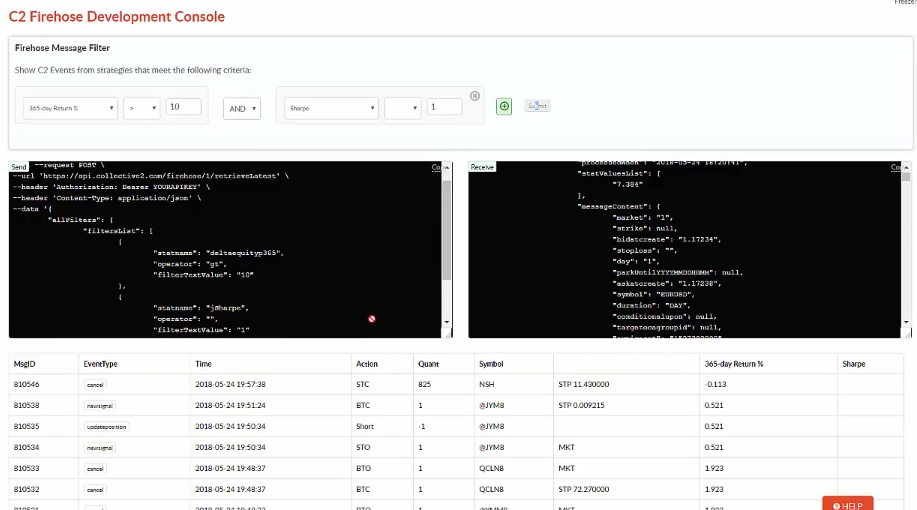Copy the Receive panel contents
Image resolution: width=917 pixels, height=510 pixels.
(x=896, y=167)
